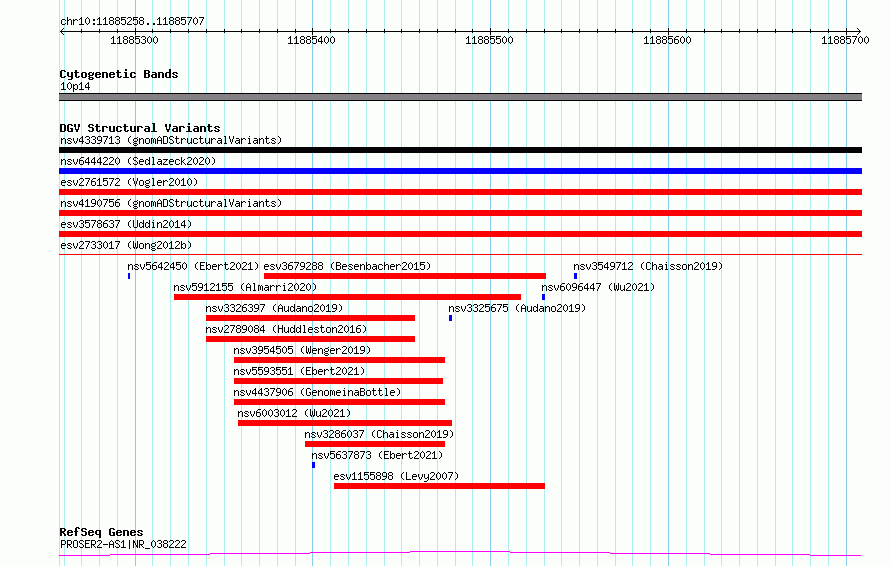Open esv3679288 (Besenbacher2015) label
890x566 pixels.
(x=347, y=266)
